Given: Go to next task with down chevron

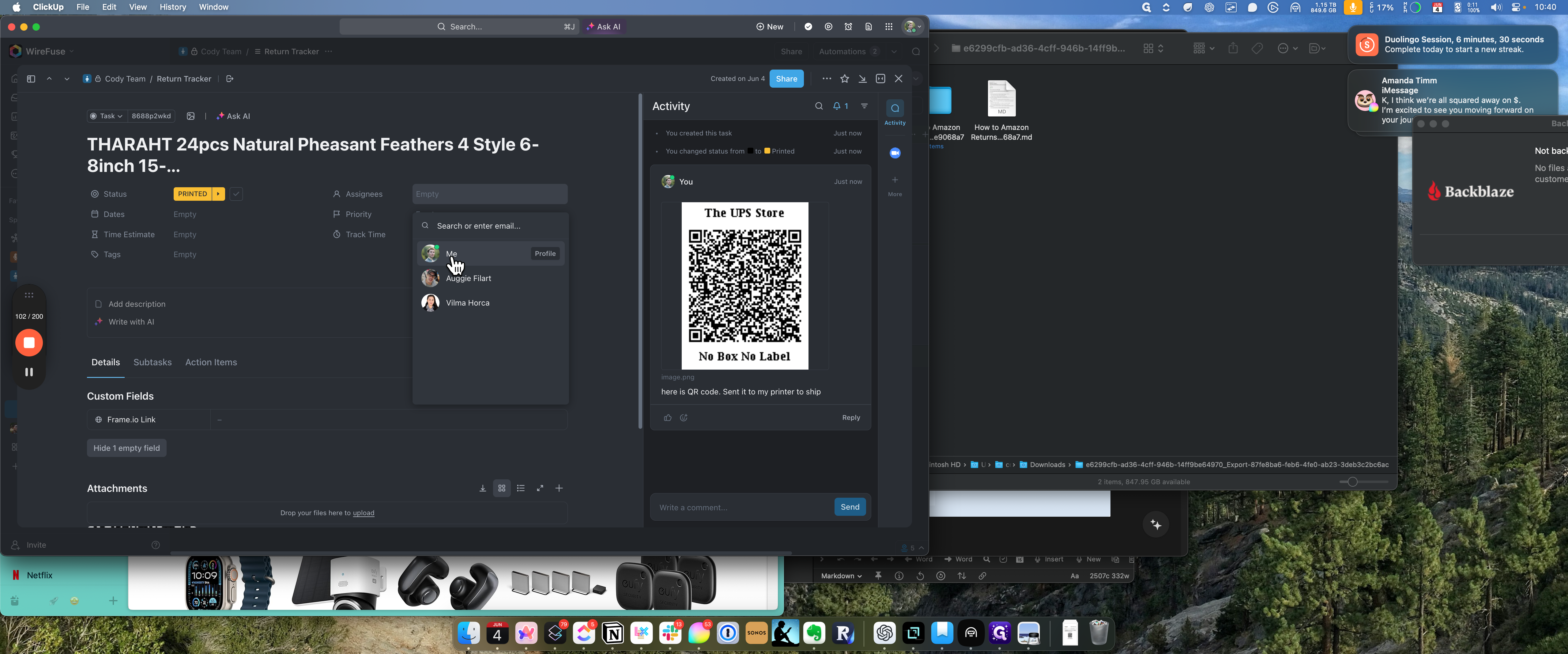Looking at the screenshot, I should (67, 78).
